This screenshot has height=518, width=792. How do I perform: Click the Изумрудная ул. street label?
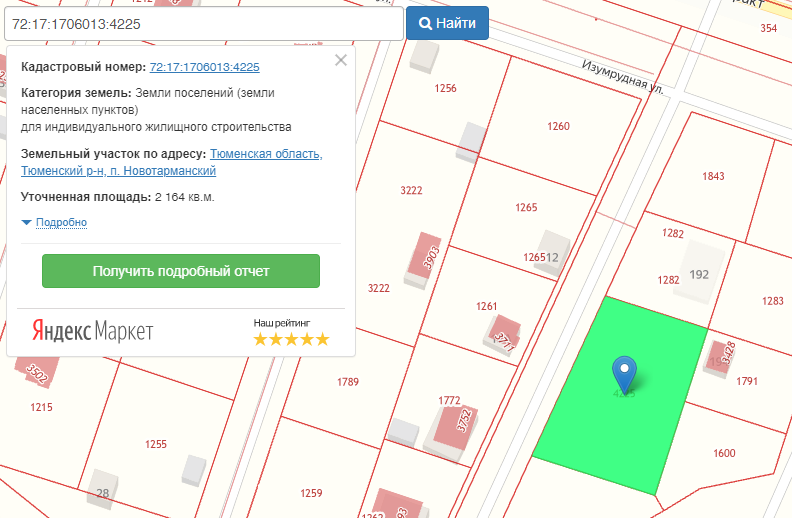(623, 77)
